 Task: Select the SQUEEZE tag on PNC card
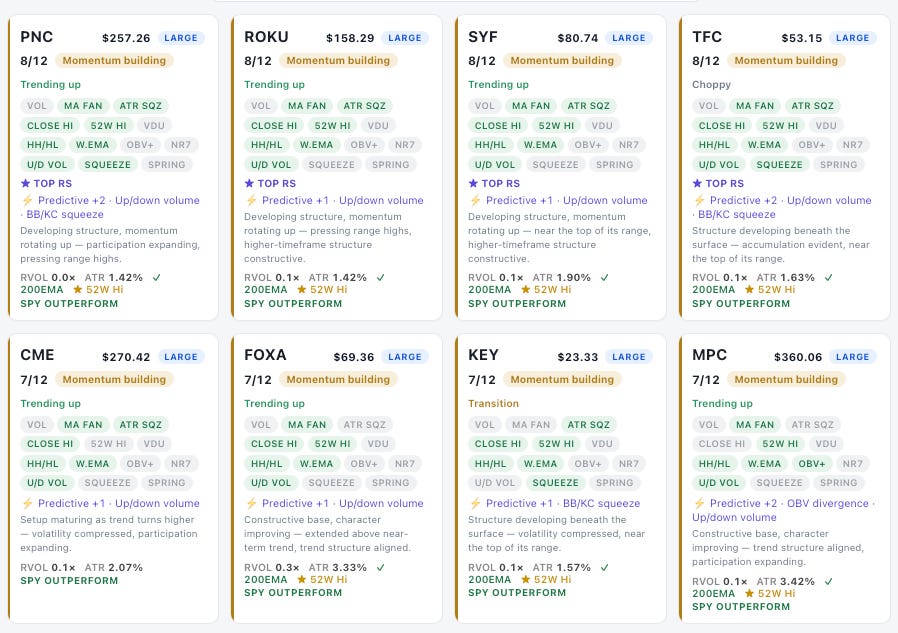[x=108, y=165]
